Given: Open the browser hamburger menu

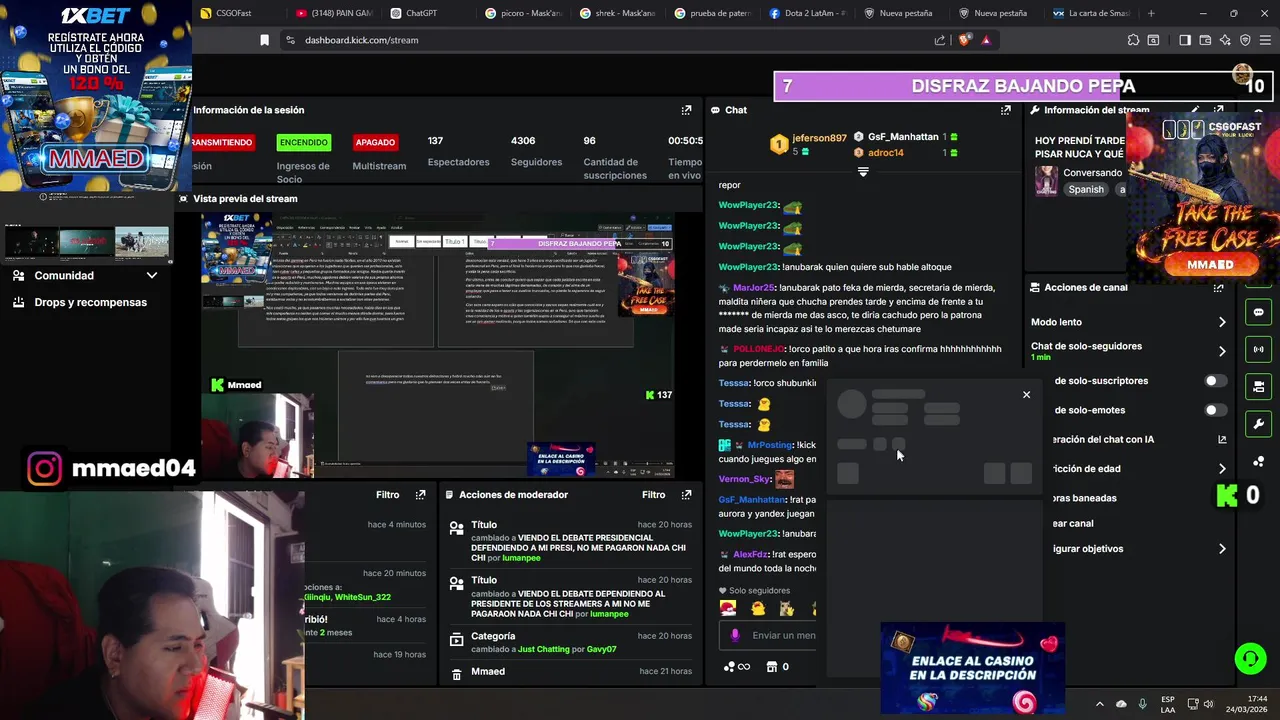Looking at the screenshot, I should tap(1264, 40).
